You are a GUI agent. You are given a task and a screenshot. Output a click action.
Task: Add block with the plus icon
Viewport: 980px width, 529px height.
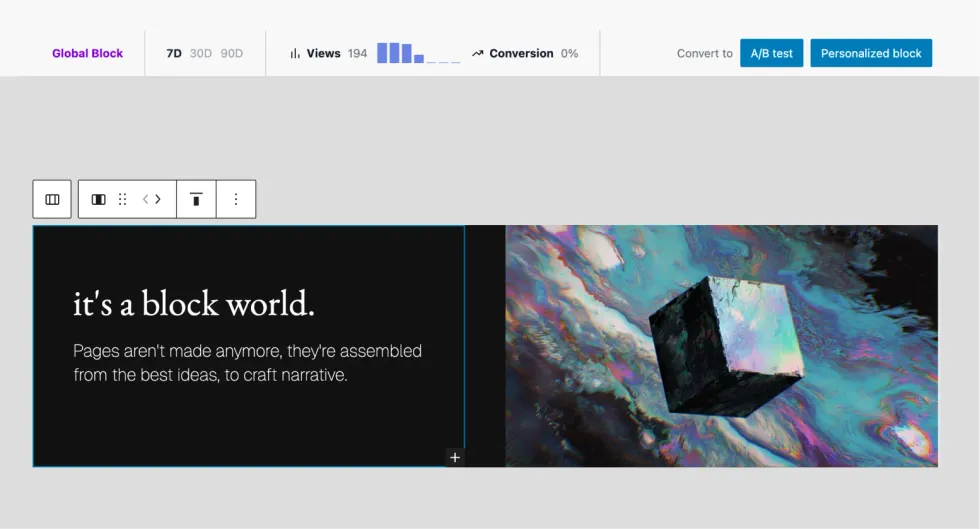(454, 457)
